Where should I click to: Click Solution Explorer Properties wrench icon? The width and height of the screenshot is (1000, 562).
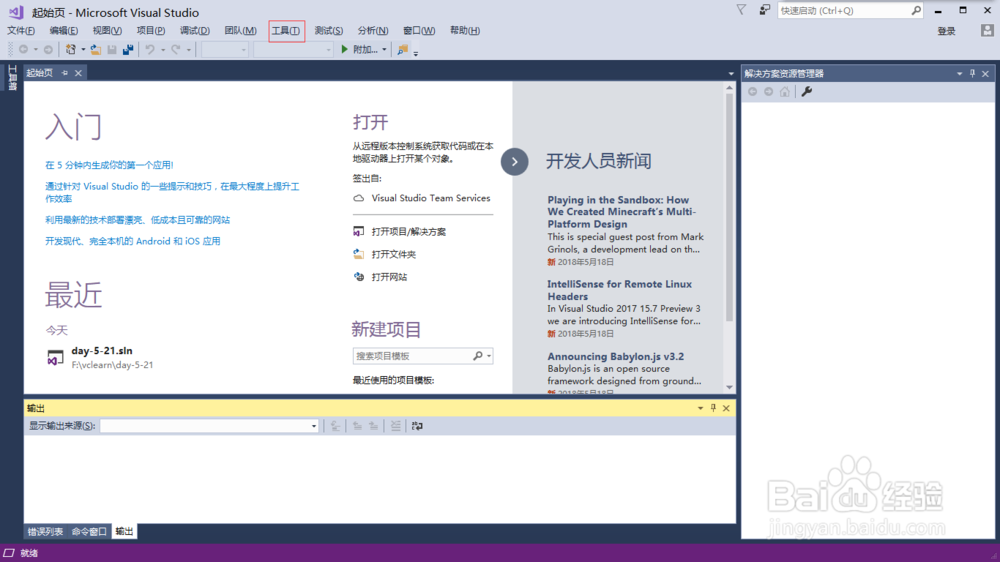(807, 92)
